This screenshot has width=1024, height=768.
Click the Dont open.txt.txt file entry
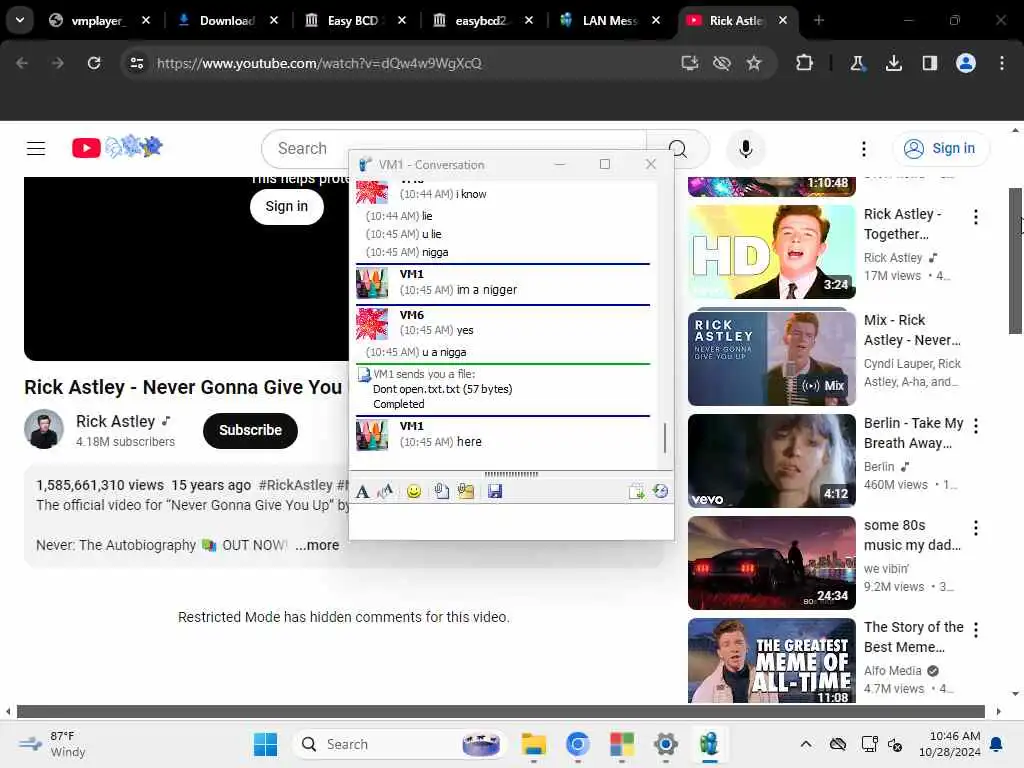[442, 389]
